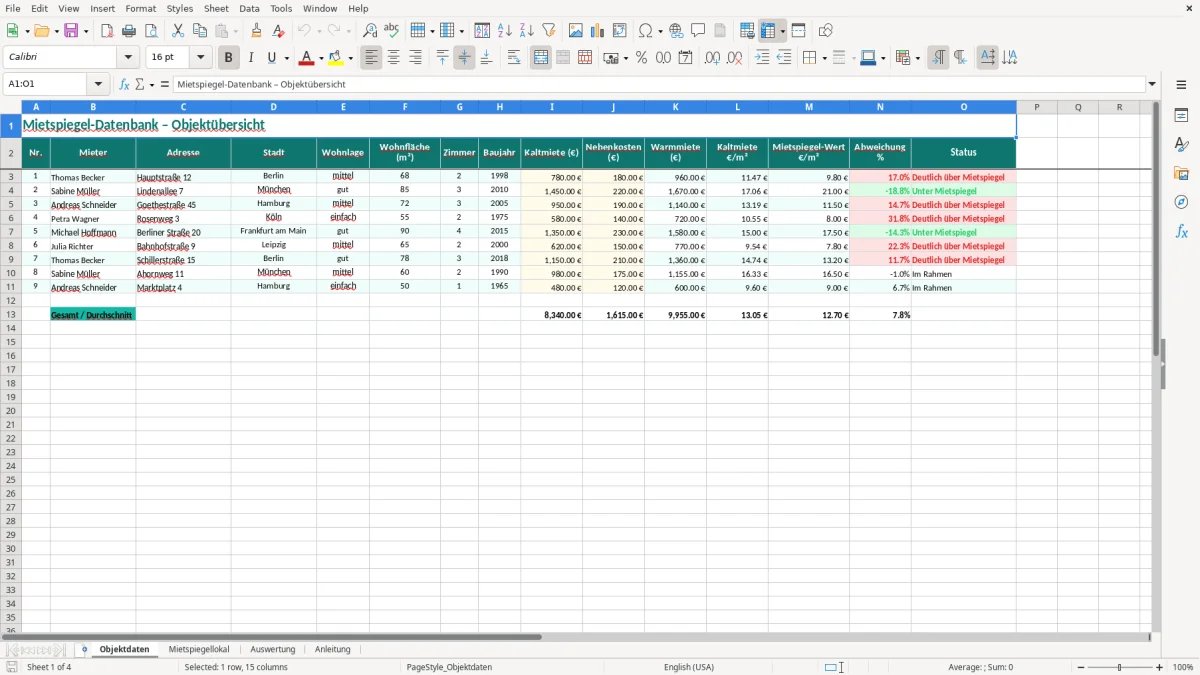Toggle Center Horizontally alignment
Image resolution: width=1200 pixels, height=675 pixels.
click(x=393, y=58)
